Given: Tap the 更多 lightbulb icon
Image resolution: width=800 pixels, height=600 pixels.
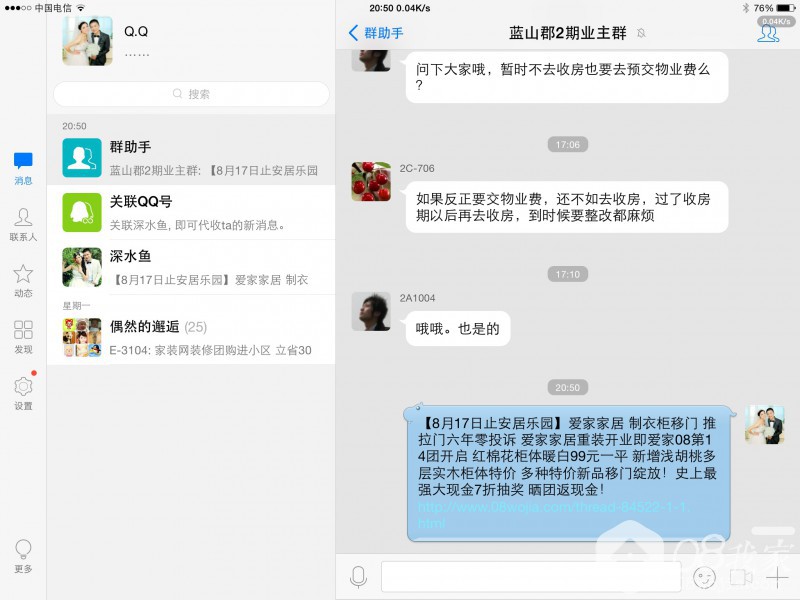Looking at the screenshot, I should 23,556.
